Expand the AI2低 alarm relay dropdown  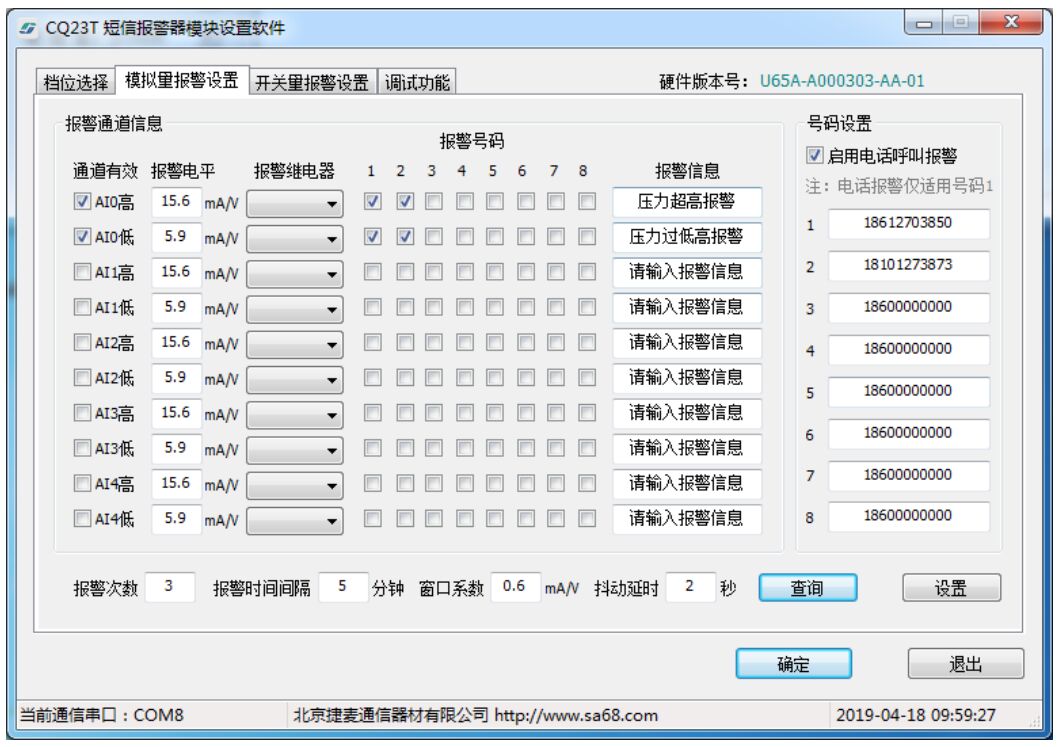[x=294, y=379]
